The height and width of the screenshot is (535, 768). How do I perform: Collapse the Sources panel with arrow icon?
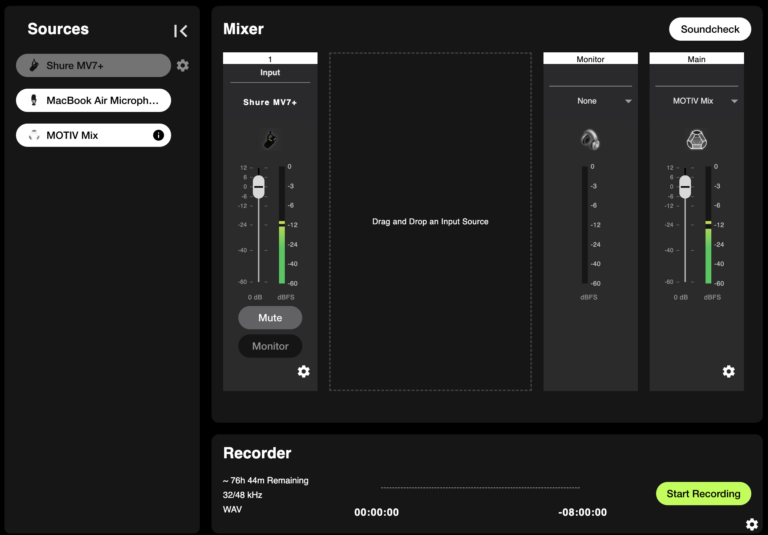180,31
